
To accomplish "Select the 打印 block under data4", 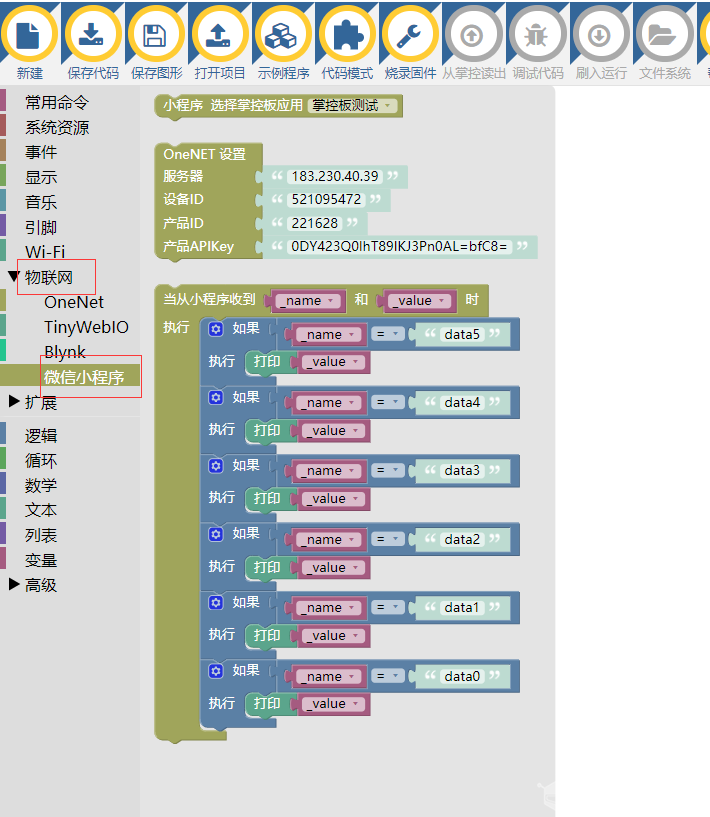I will click(267, 431).
